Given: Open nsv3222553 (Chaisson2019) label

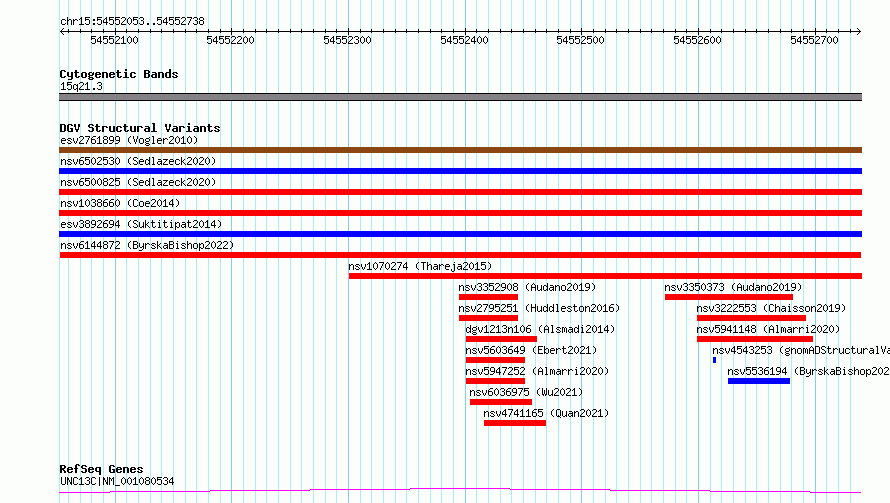Looking at the screenshot, I should 771,308.
